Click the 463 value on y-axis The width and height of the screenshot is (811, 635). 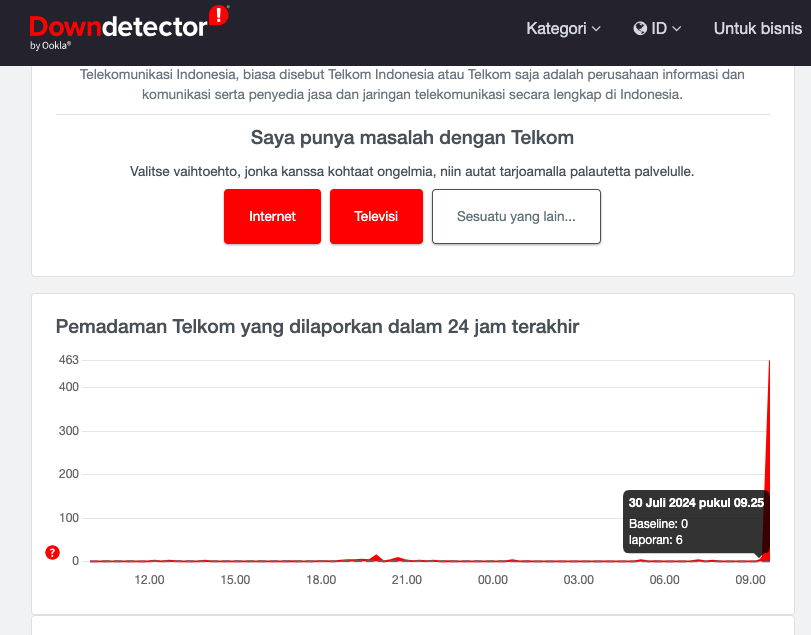69,360
